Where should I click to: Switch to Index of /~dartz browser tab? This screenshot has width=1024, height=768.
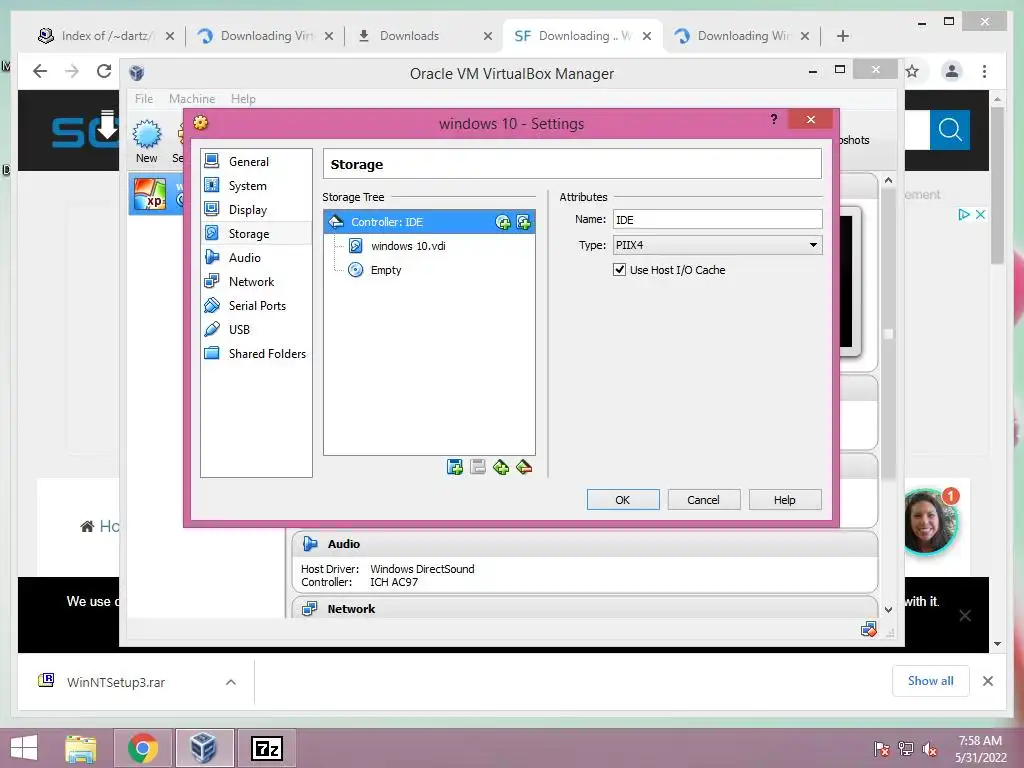tap(106, 36)
